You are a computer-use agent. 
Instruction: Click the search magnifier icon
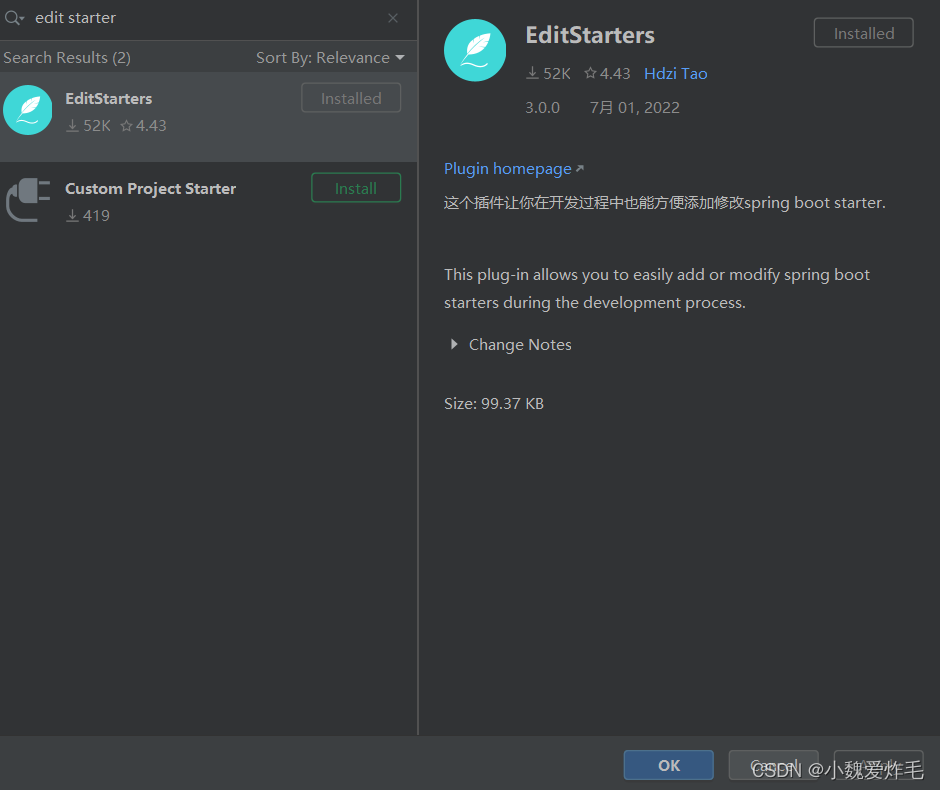[x=13, y=18]
